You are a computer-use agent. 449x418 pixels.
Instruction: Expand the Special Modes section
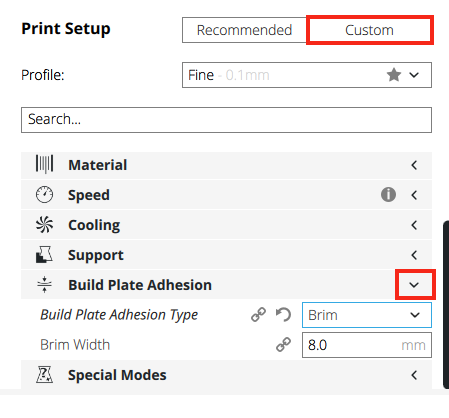(x=414, y=375)
